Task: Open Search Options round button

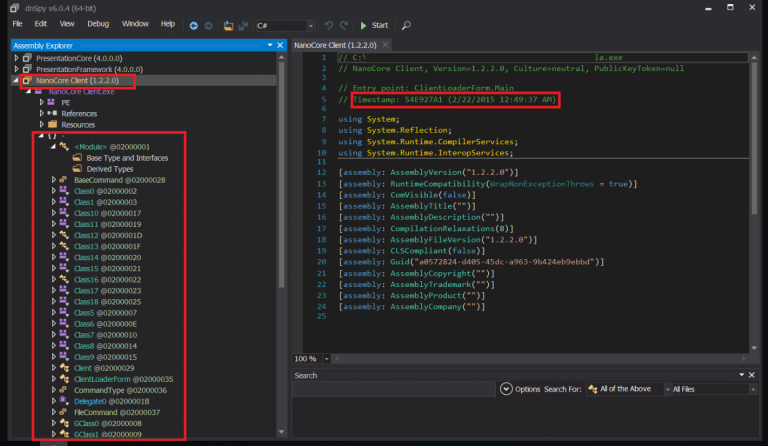Action: [506, 389]
